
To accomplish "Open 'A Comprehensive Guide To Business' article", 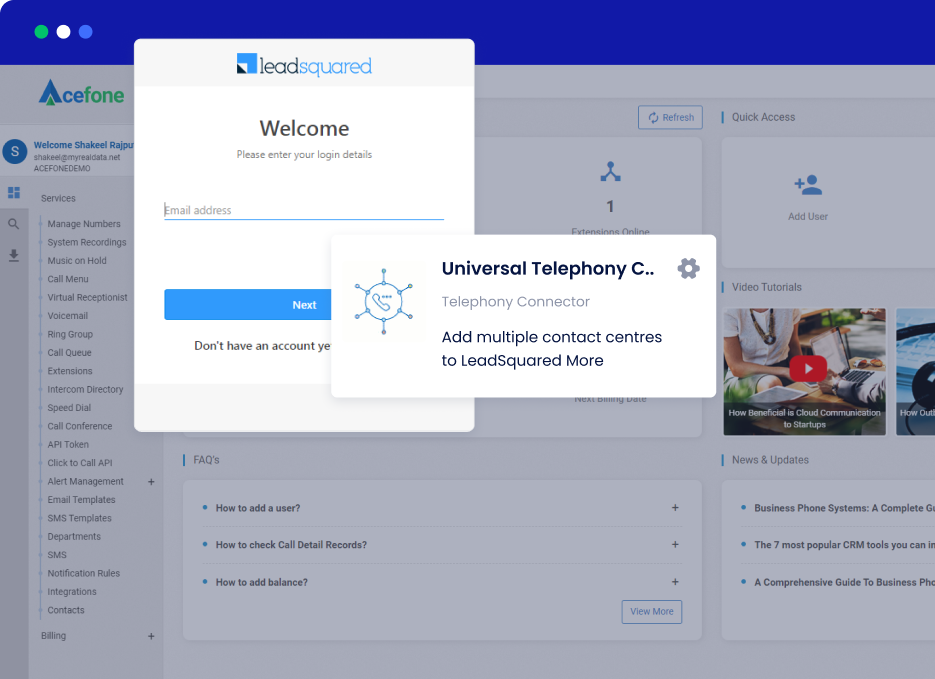I will coord(844,582).
